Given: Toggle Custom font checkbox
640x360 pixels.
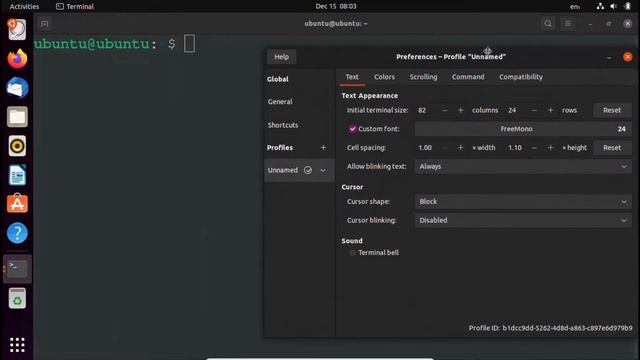Looking at the screenshot, I should (352, 129).
